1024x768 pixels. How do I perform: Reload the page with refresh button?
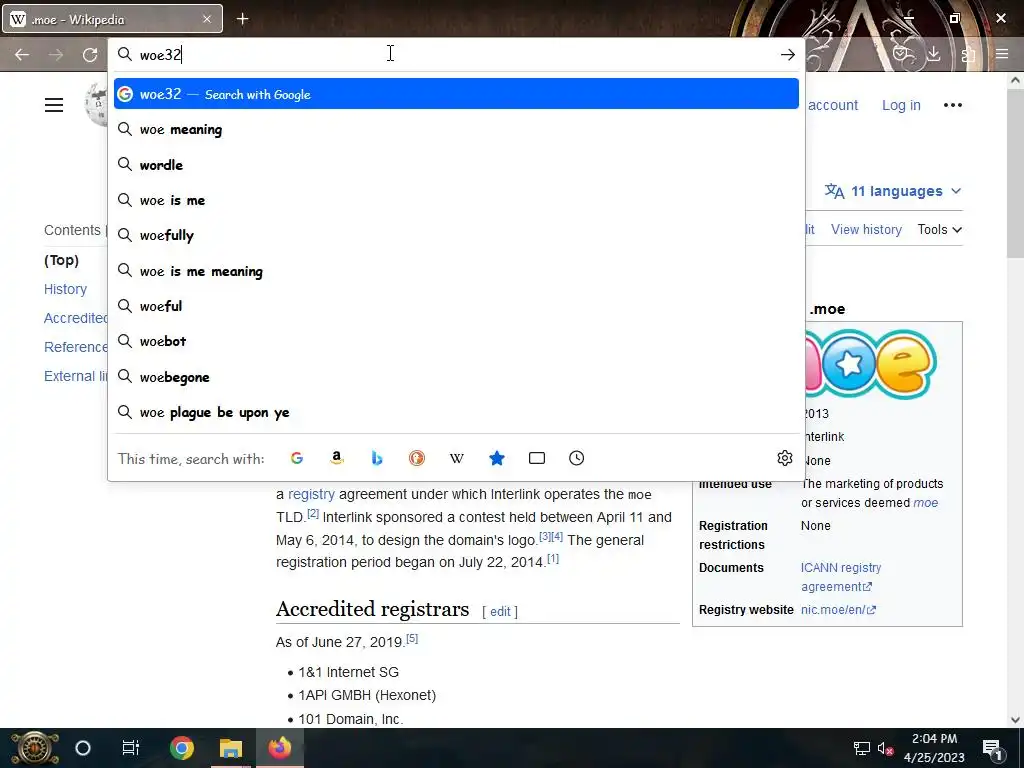[90, 55]
